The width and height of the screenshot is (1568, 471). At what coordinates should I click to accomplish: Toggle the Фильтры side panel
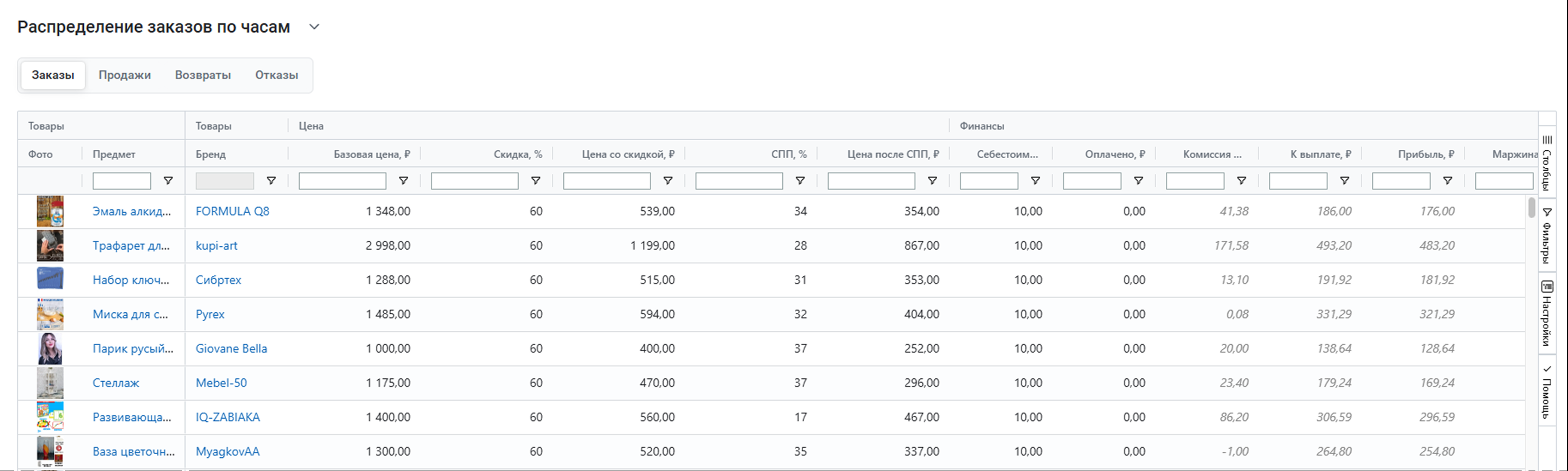[1547, 236]
